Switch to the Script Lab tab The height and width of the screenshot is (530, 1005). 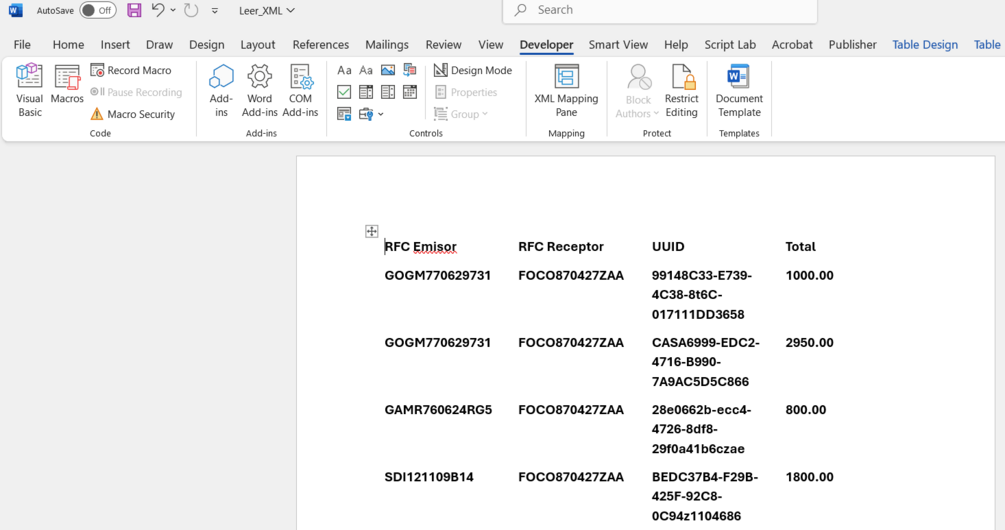730,45
